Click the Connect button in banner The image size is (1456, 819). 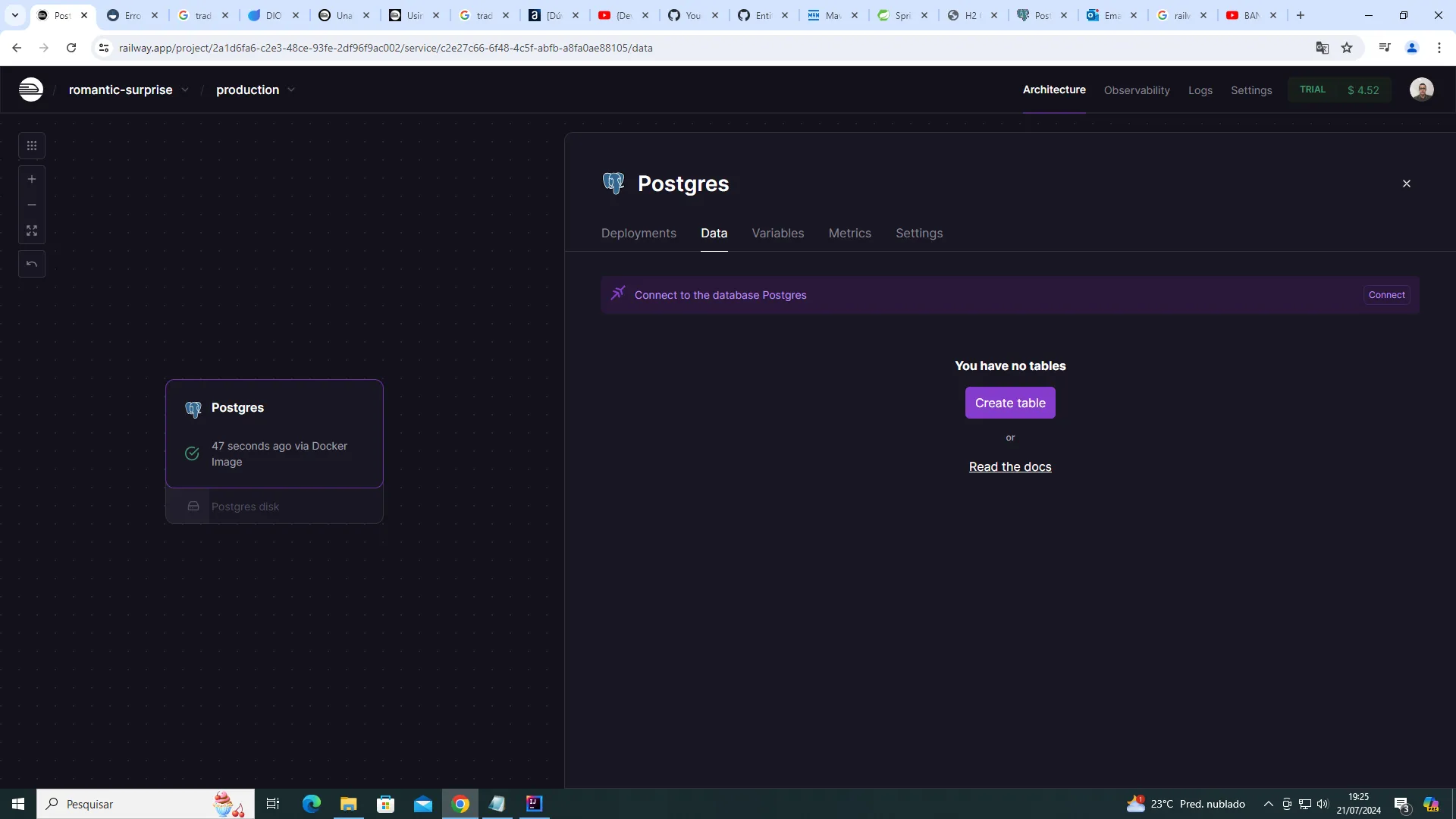[x=1386, y=295]
